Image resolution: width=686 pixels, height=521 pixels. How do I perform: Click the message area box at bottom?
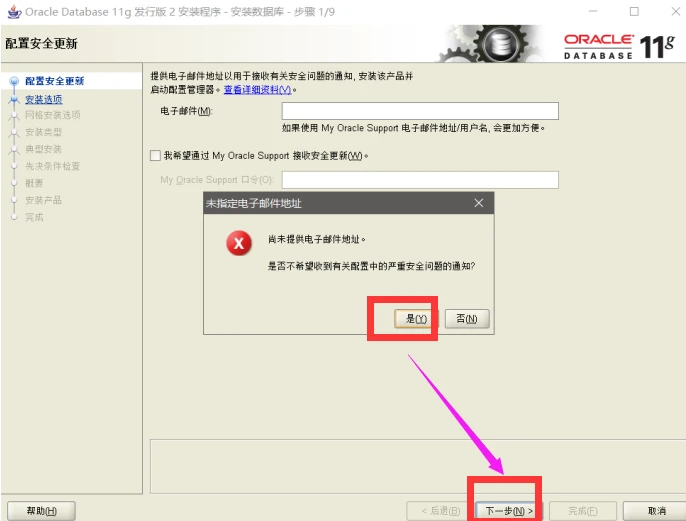point(418,466)
